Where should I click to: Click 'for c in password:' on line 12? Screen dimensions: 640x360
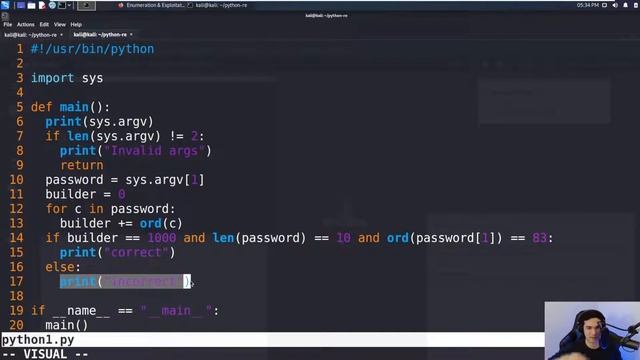[110, 209]
